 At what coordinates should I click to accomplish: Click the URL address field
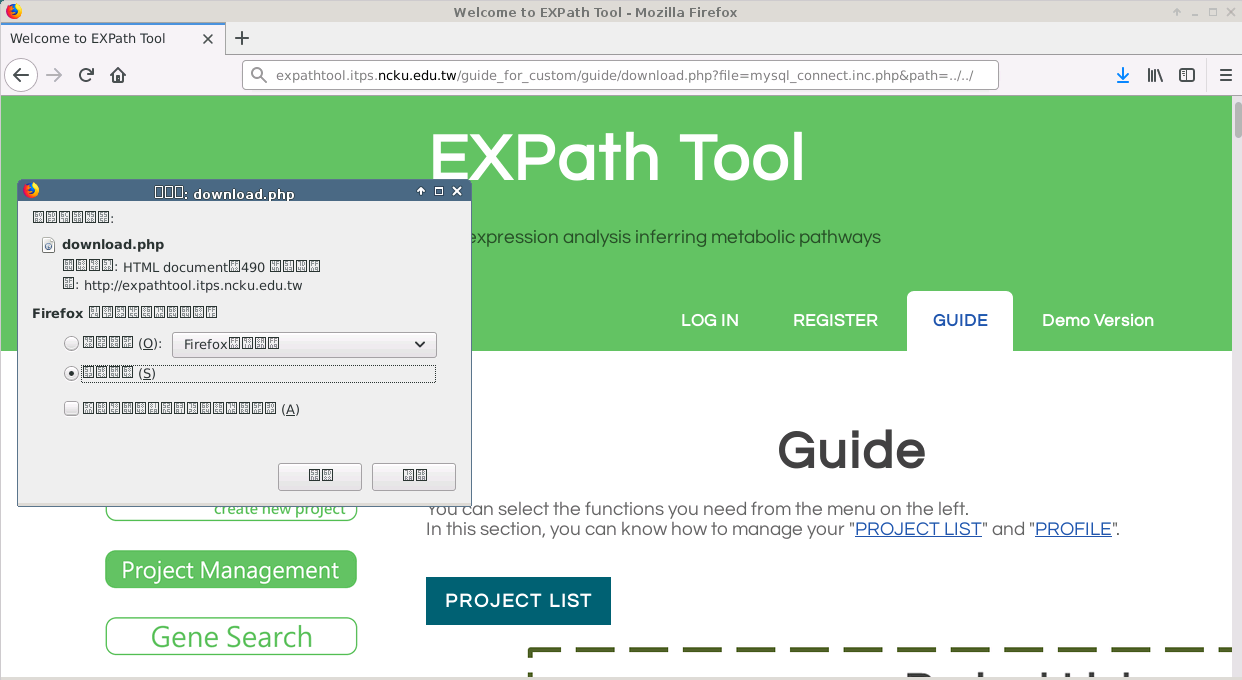coord(620,76)
